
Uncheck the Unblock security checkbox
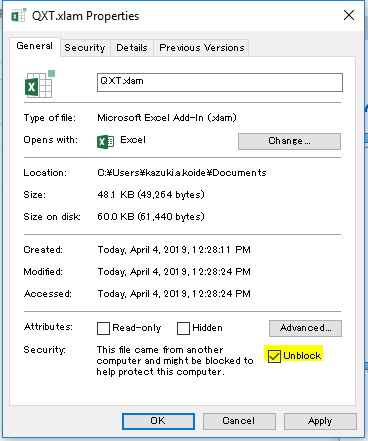[274, 356]
